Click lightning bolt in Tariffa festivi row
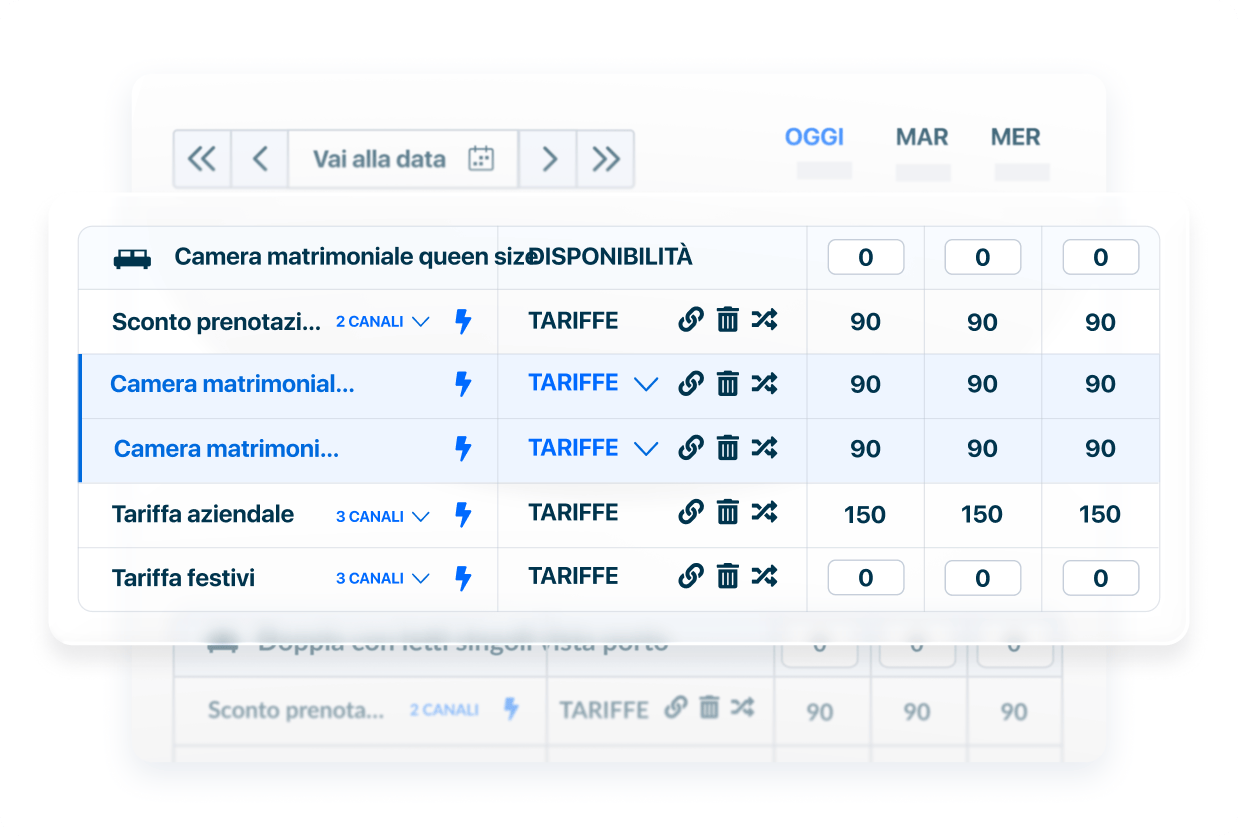Image resolution: width=1238 pixels, height=836 pixels. pyautogui.click(x=463, y=578)
